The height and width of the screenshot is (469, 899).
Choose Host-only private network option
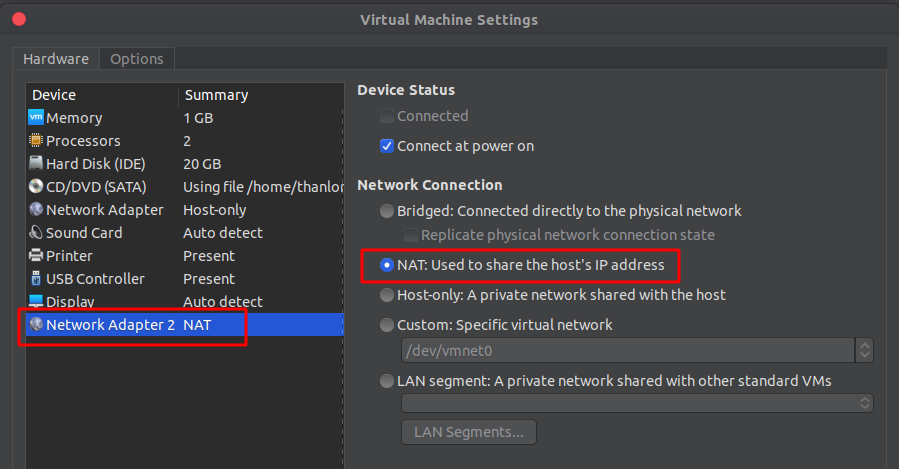click(387, 295)
